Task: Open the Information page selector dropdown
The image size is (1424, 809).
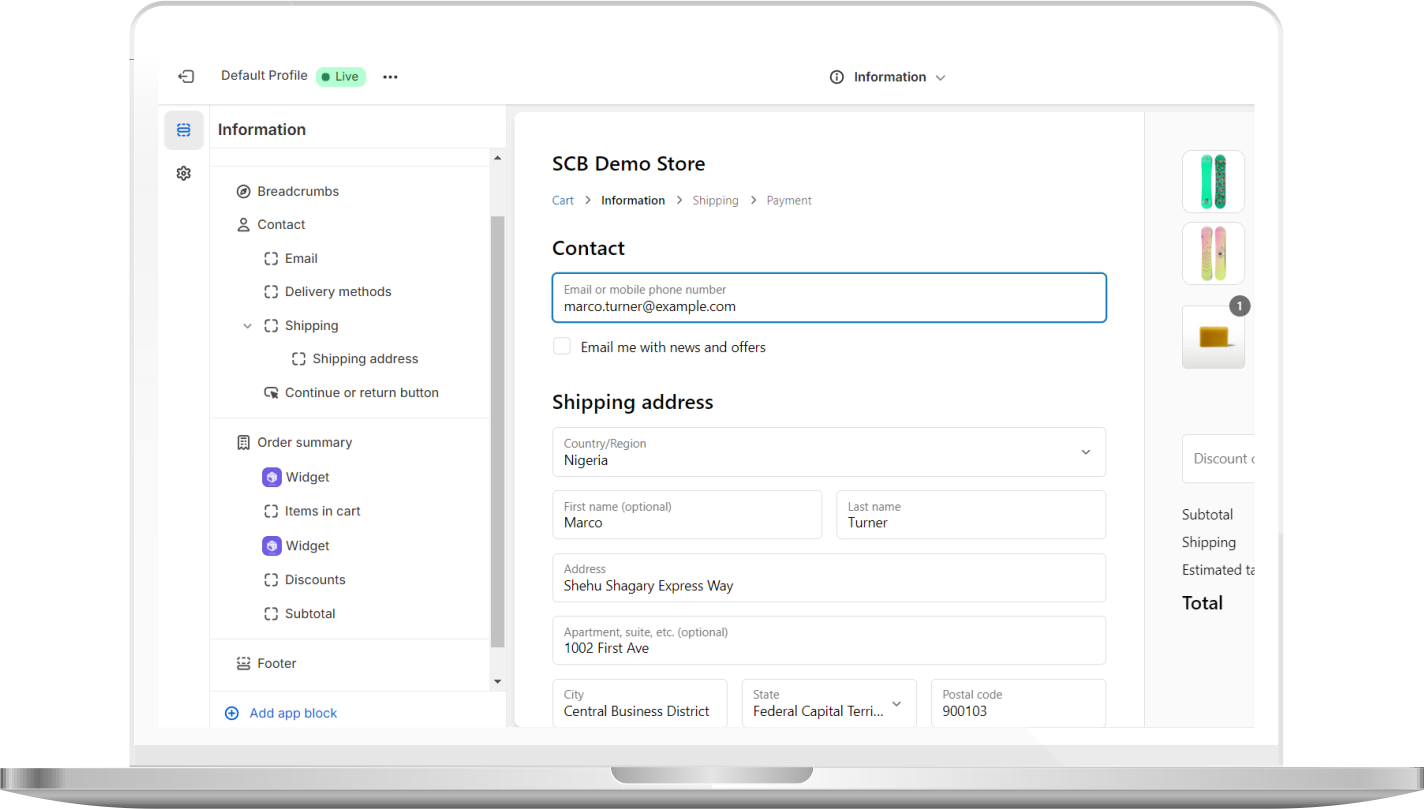Action: [888, 77]
